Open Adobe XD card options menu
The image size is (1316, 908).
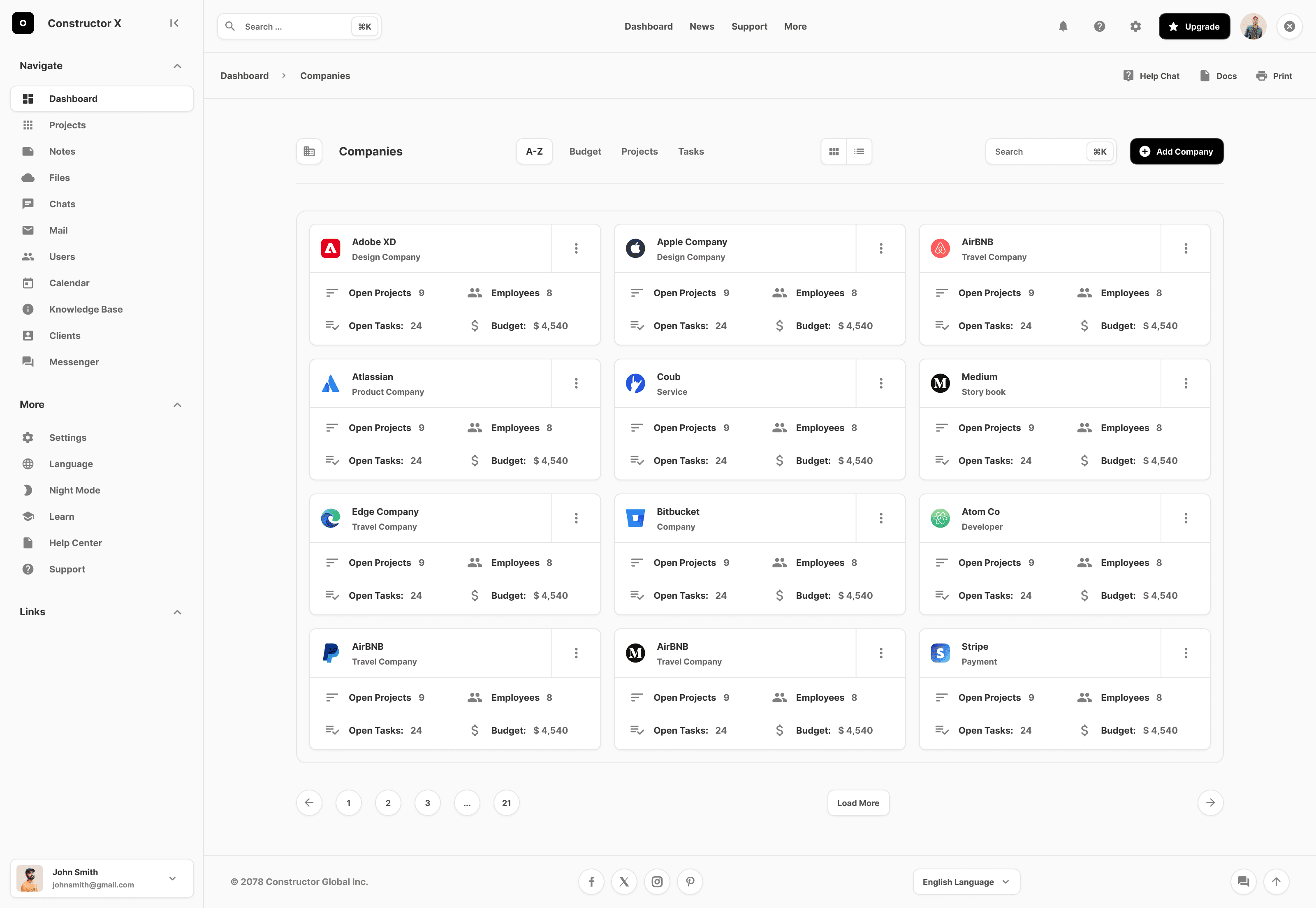point(576,249)
